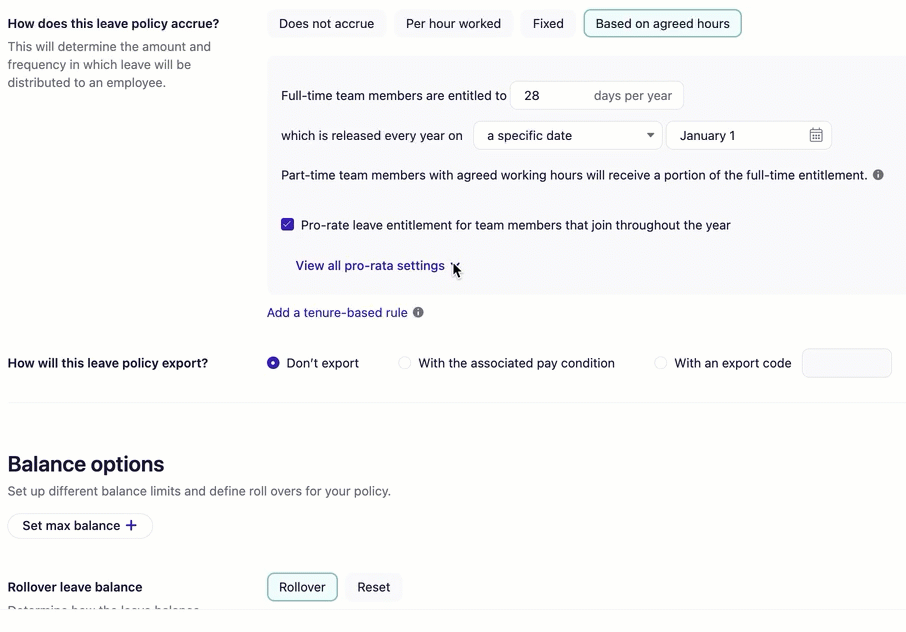Choose Reset for leave balance

click(374, 587)
